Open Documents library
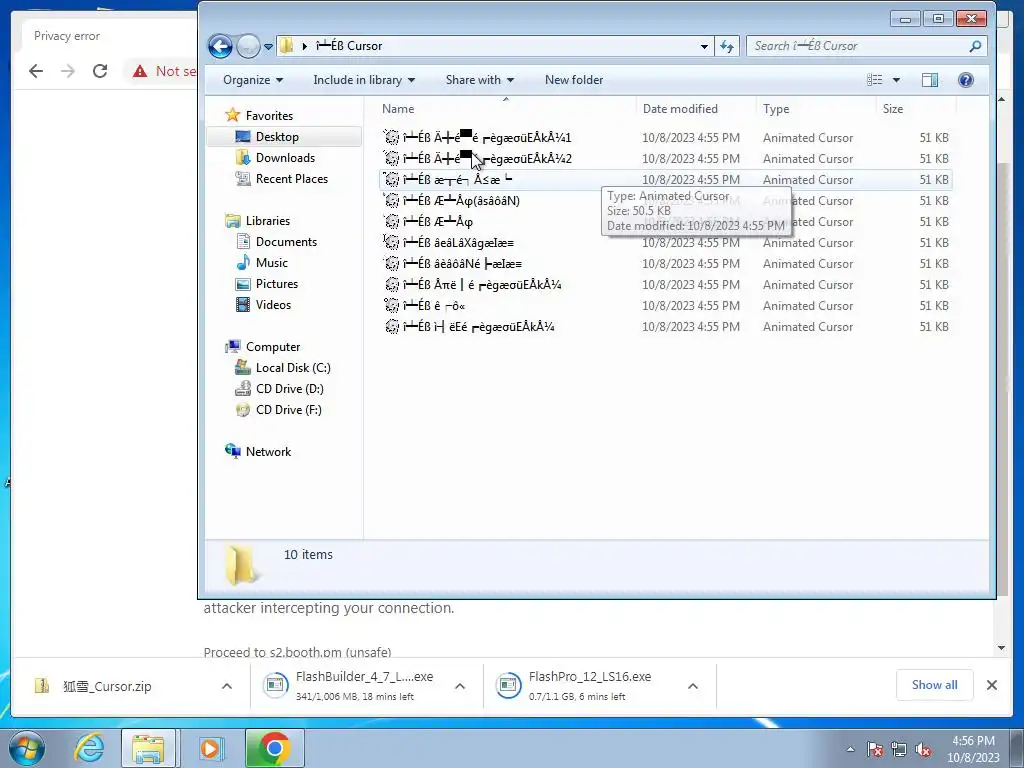The width and height of the screenshot is (1024, 768). click(286, 242)
